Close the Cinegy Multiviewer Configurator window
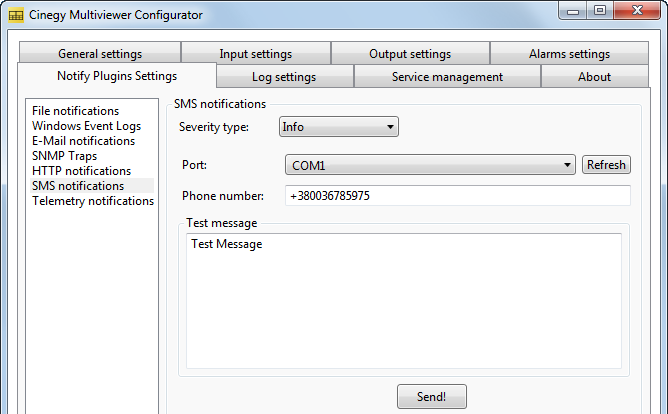668x414 pixels. (637, 10)
